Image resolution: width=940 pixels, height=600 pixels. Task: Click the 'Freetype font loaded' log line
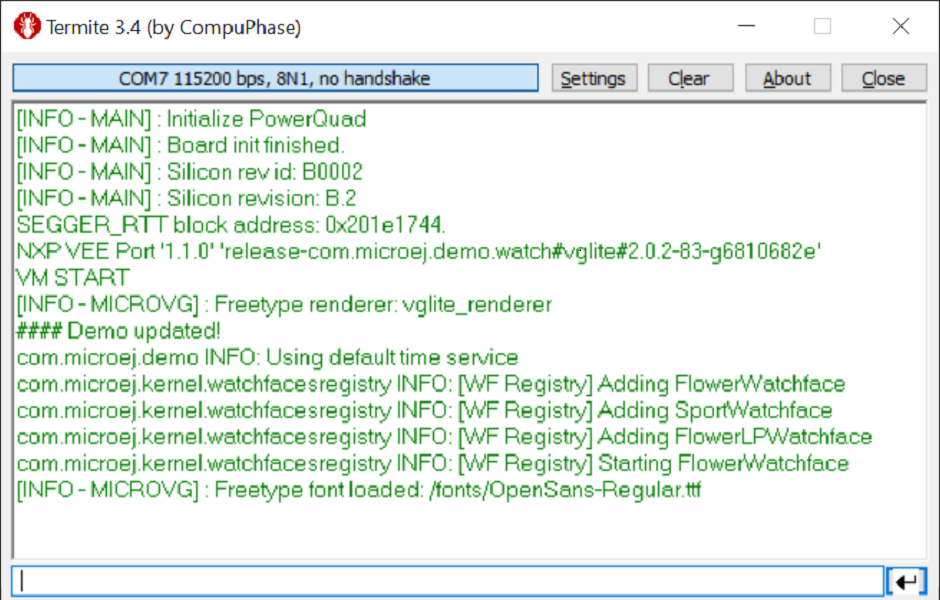pyautogui.click(x=359, y=490)
